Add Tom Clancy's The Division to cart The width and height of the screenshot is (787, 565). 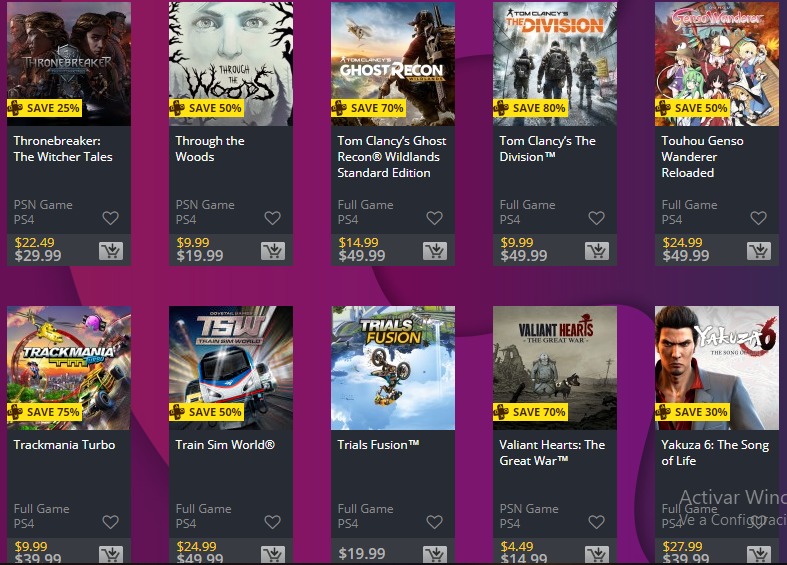coord(597,251)
